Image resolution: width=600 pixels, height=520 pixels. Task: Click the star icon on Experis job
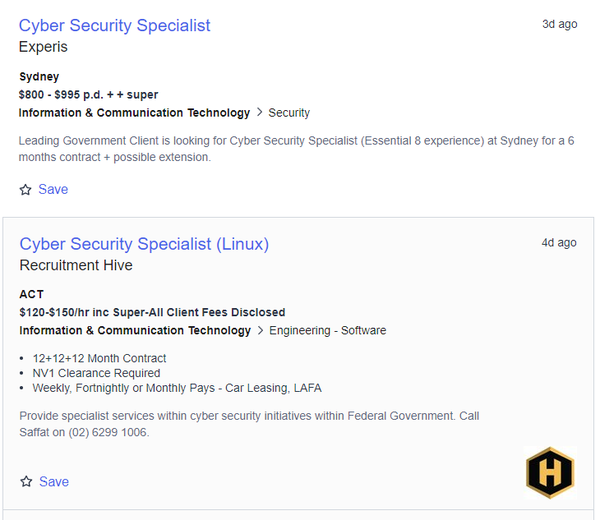[x=26, y=189]
